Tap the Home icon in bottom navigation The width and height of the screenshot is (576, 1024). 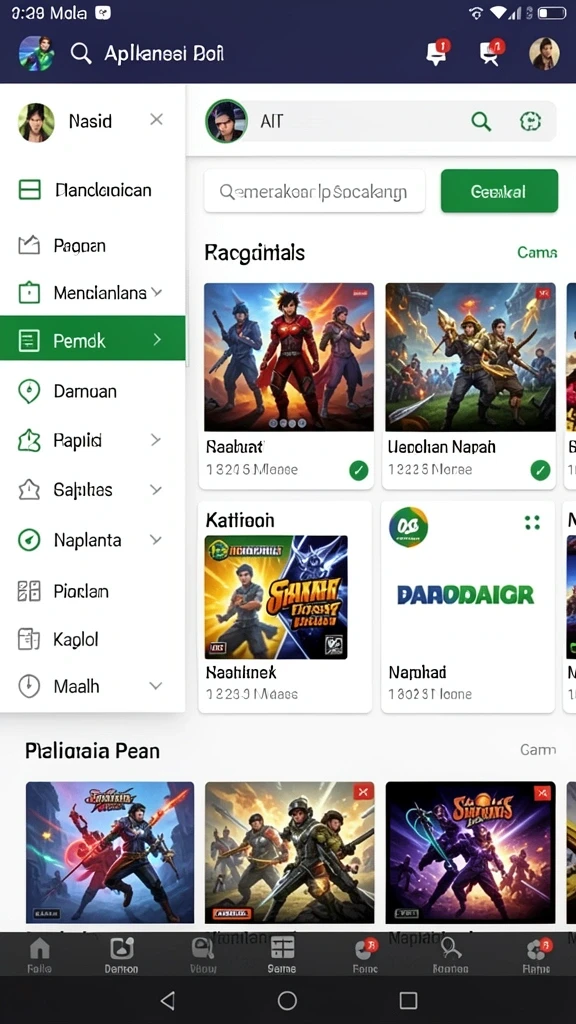40,955
